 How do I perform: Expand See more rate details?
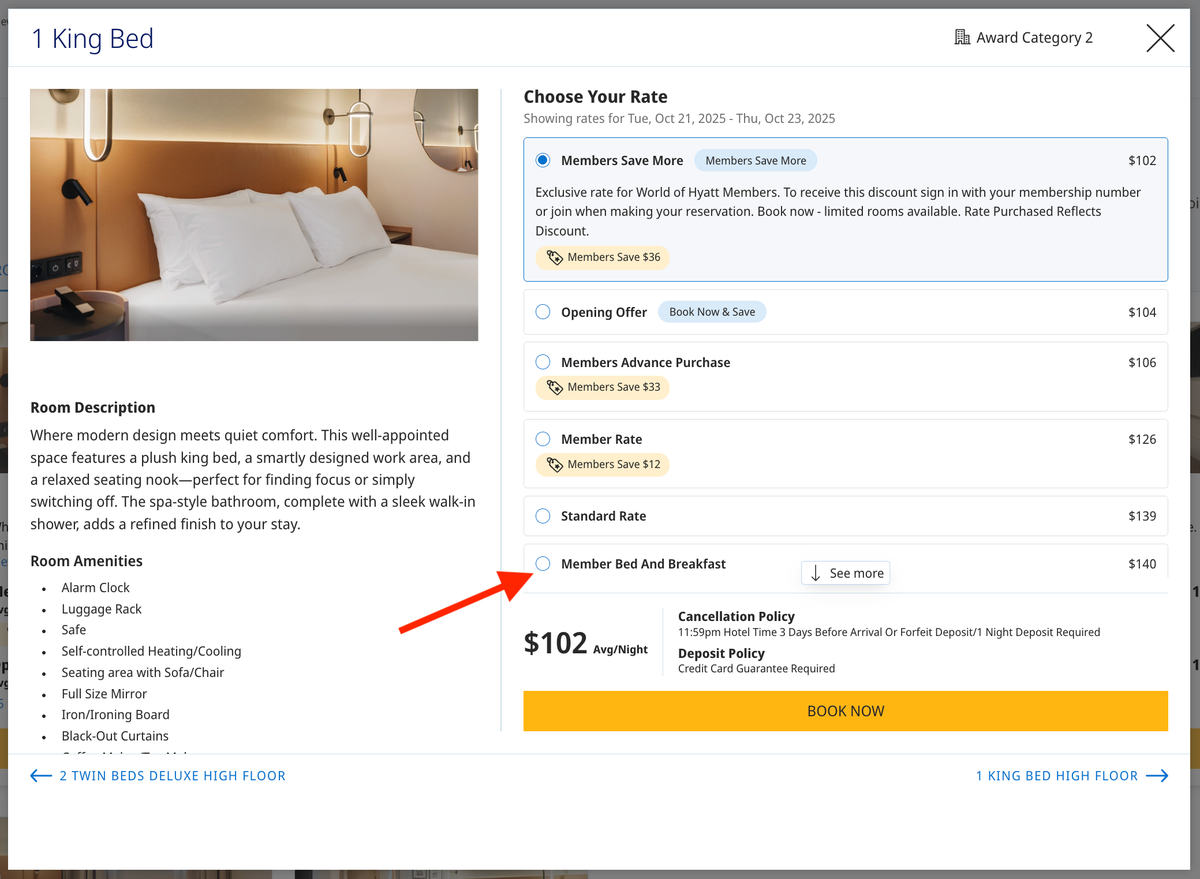pyautogui.click(x=845, y=573)
